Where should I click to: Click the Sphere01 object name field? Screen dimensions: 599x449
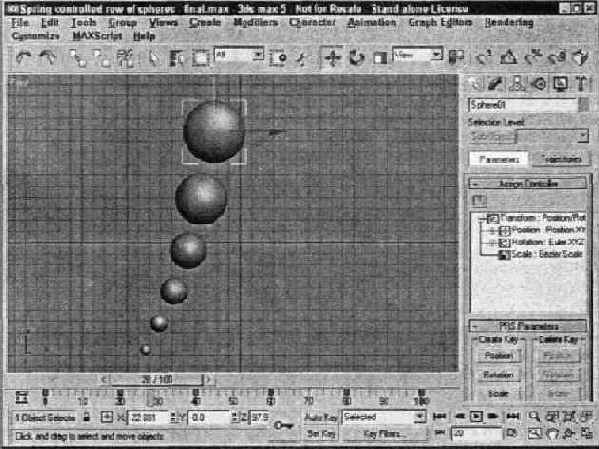[523, 105]
